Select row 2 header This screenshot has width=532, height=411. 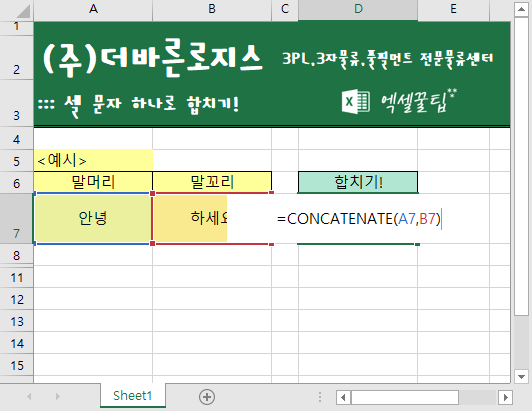click(x=16, y=58)
